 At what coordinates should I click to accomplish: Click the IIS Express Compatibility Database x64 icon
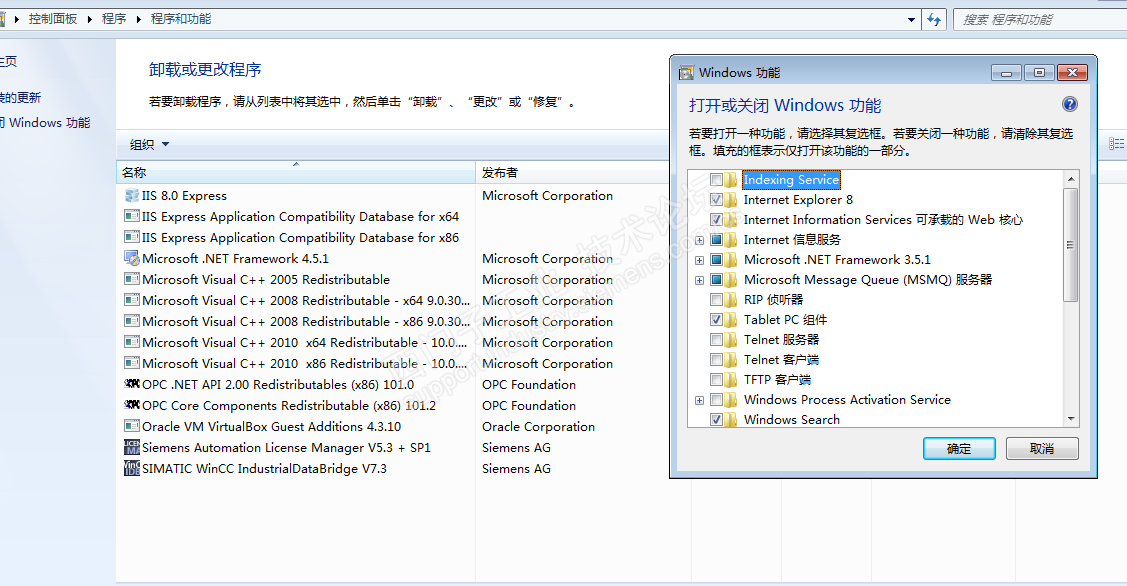(132, 216)
